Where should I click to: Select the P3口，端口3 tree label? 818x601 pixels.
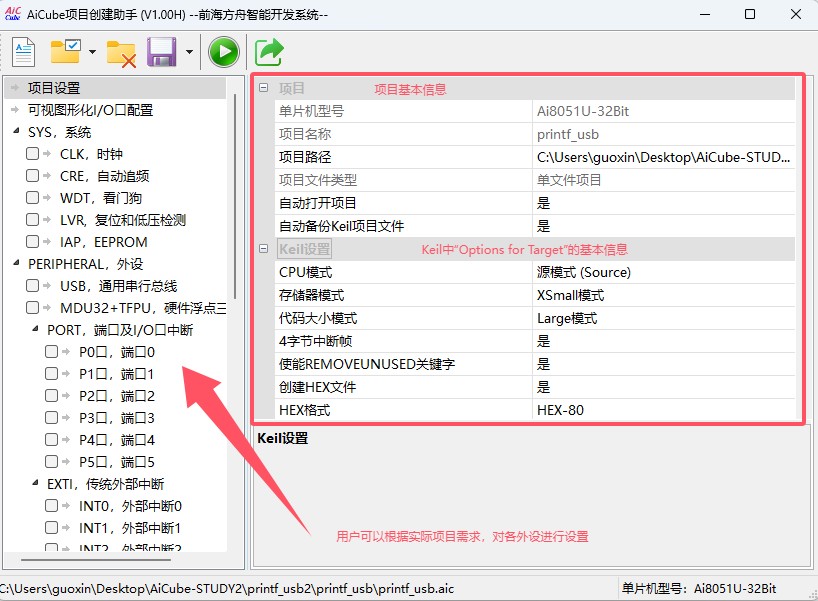click(117, 418)
